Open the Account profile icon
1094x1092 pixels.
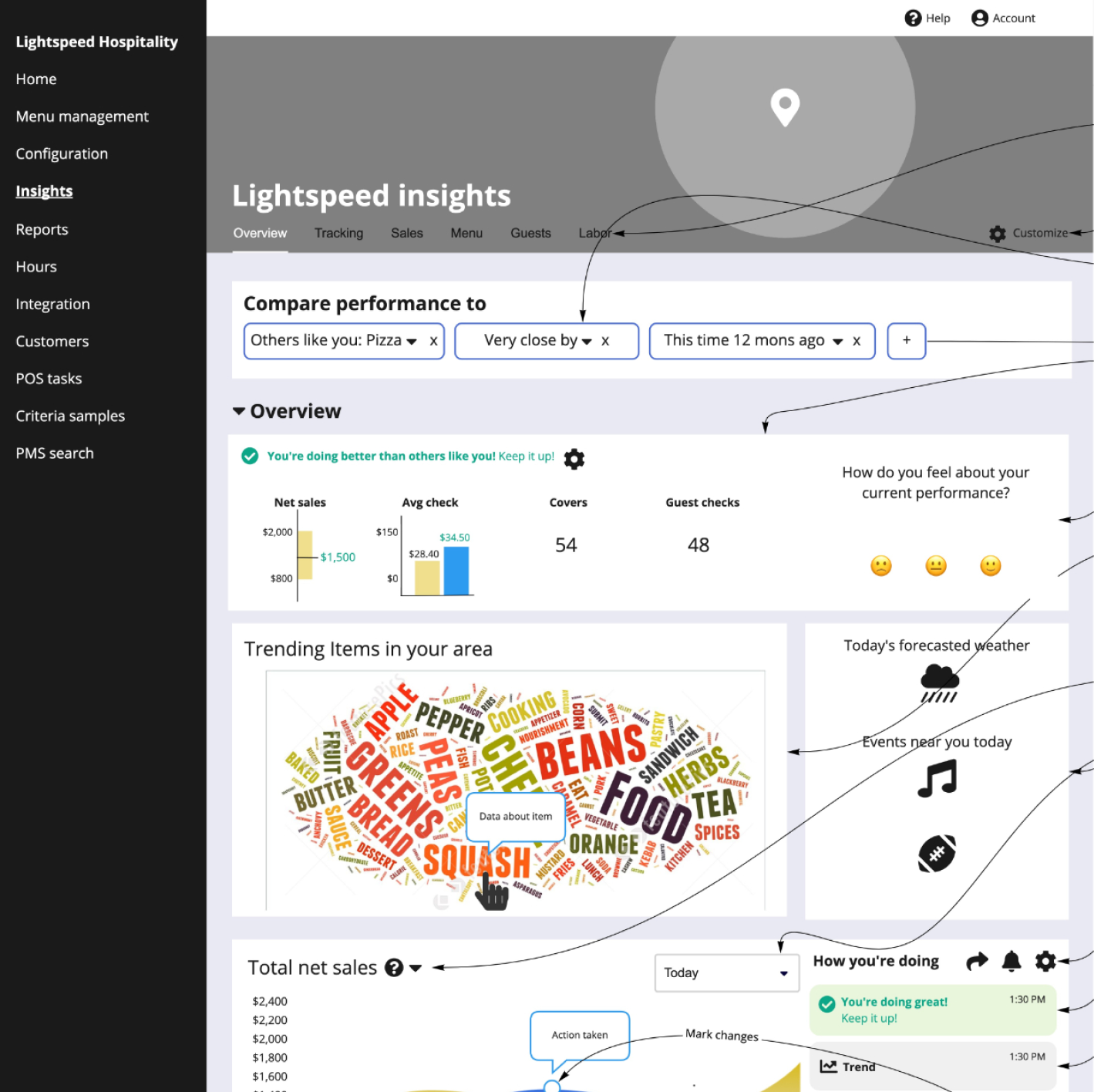pyautogui.click(x=980, y=18)
